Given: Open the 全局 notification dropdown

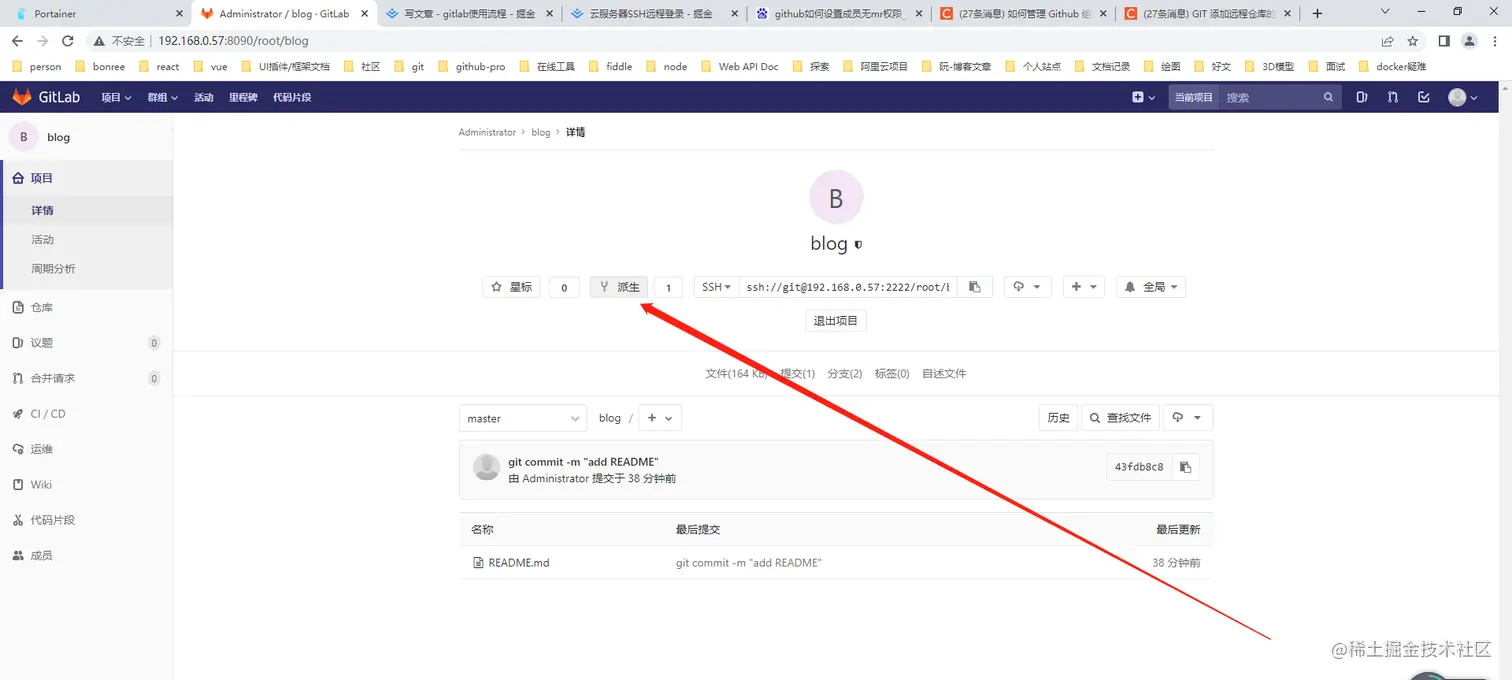Looking at the screenshot, I should click(1151, 287).
